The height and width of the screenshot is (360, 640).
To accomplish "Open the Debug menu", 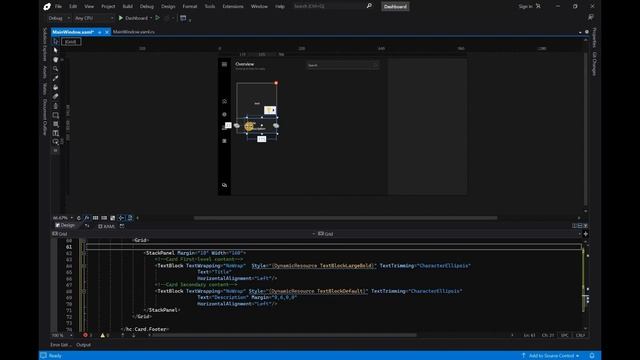I will pyautogui.click(x=147, y=7).
